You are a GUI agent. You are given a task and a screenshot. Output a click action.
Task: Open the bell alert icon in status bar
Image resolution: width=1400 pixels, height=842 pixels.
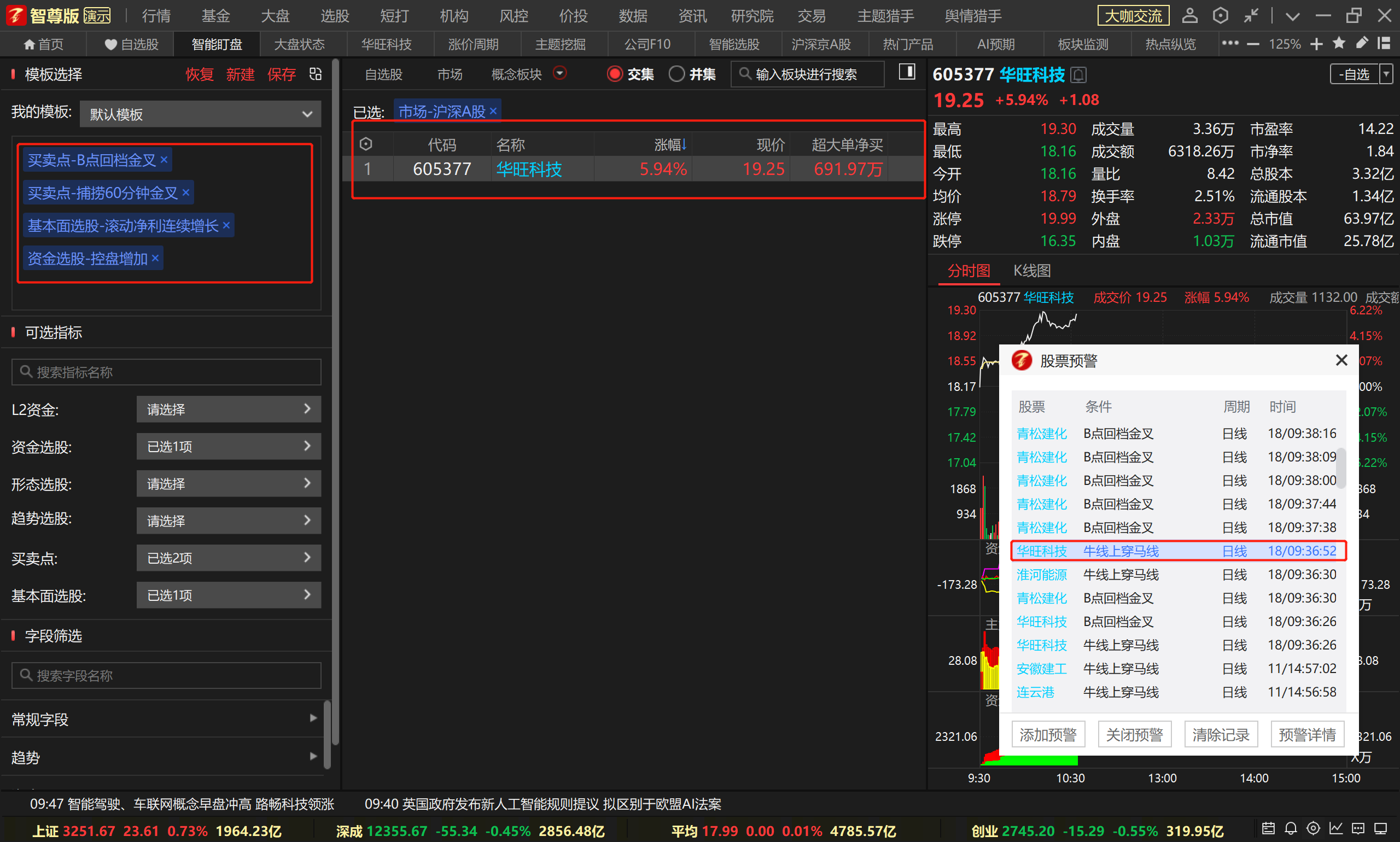1291,828
